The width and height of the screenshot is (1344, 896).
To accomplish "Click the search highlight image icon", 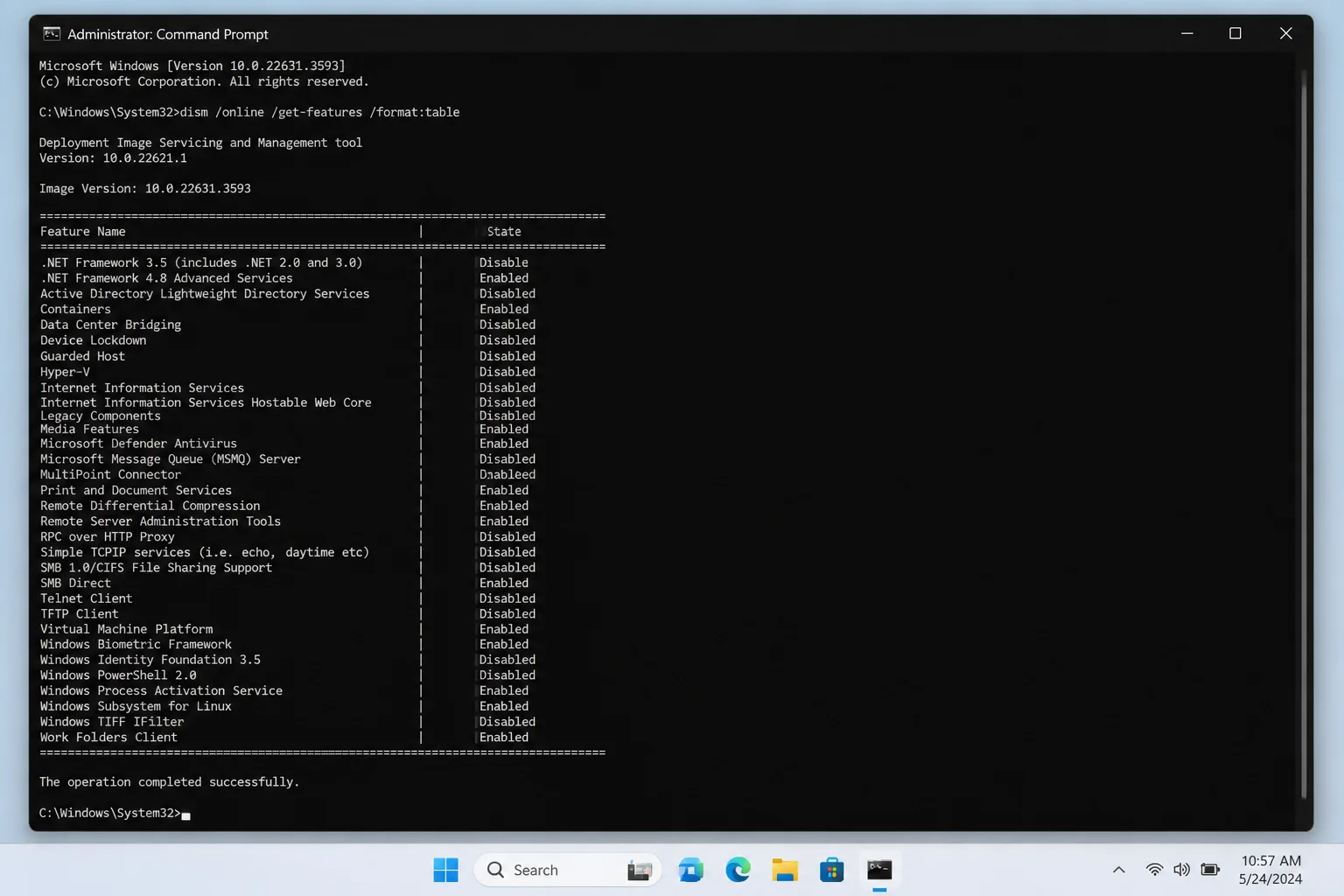I will (640, 870).
